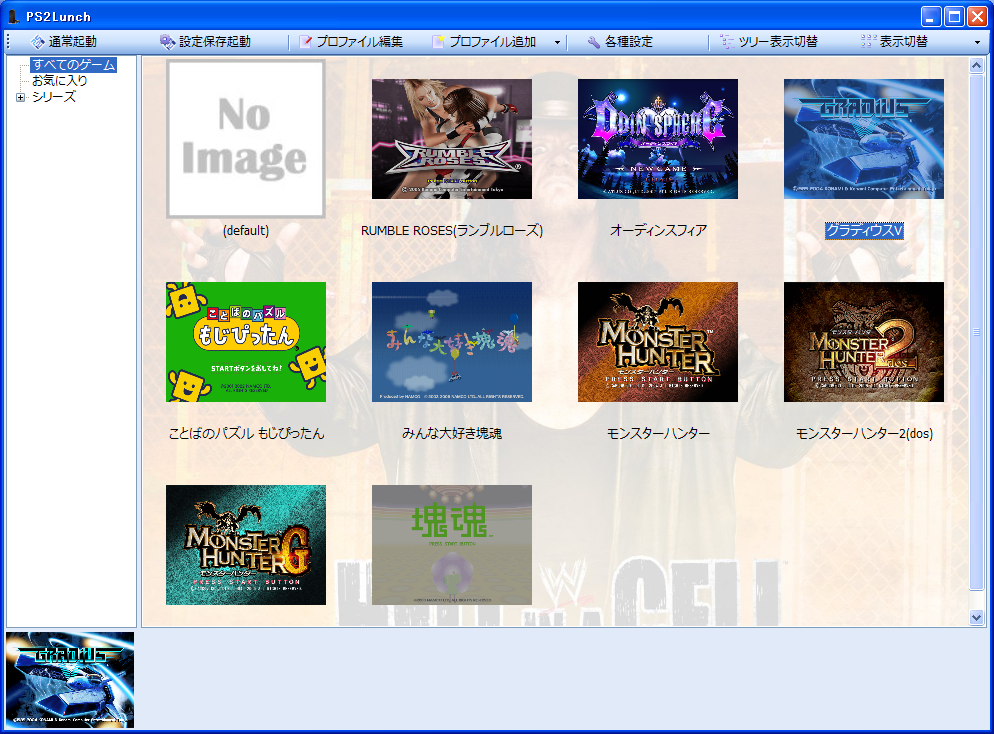The width and height of the screenshot is (994, 734).
Task: Click the Gradius preview image at bottom-left
Action: click(70, 679)
